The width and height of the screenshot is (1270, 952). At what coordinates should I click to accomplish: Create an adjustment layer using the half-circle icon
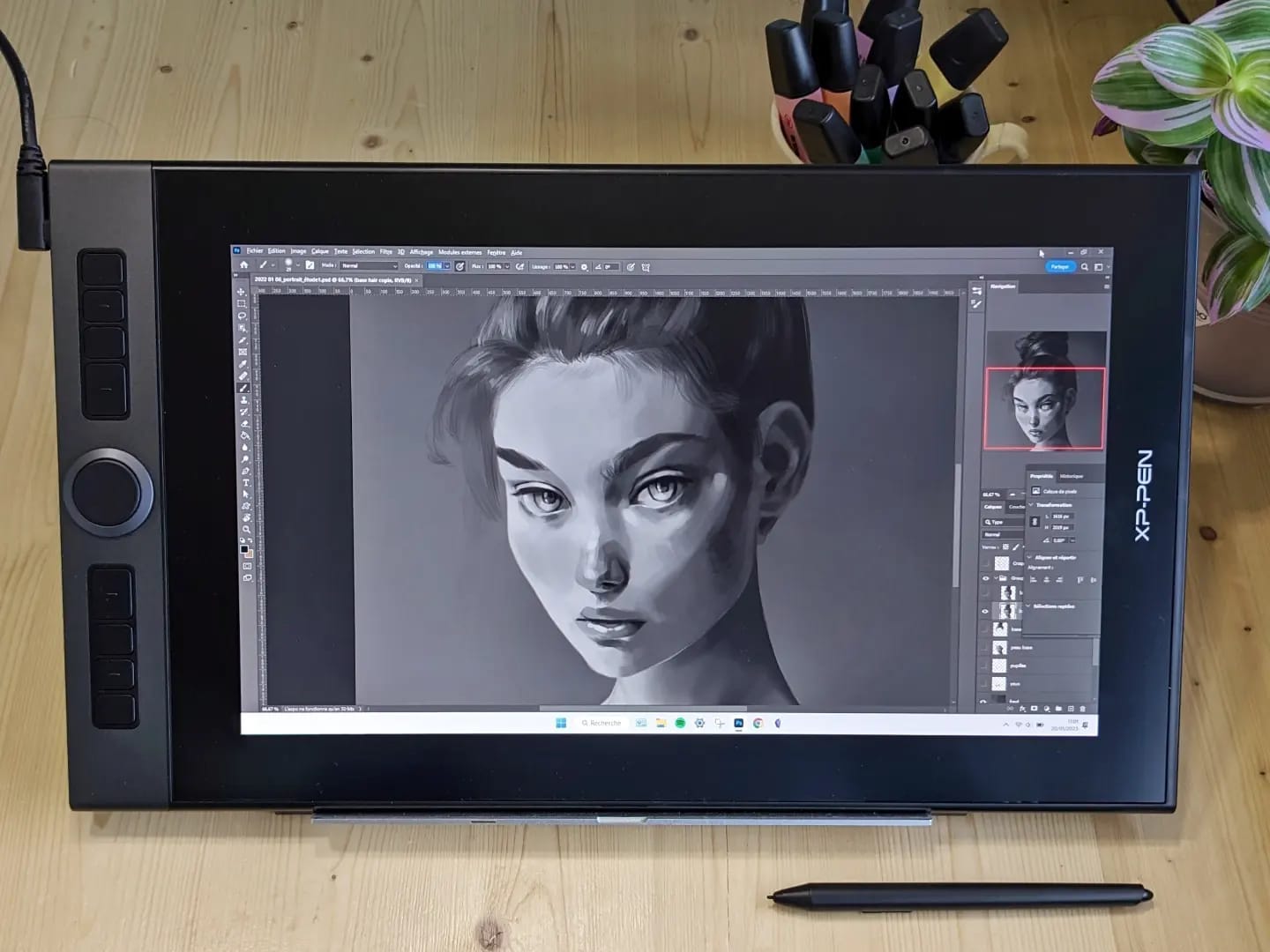tap(1046, 708)
